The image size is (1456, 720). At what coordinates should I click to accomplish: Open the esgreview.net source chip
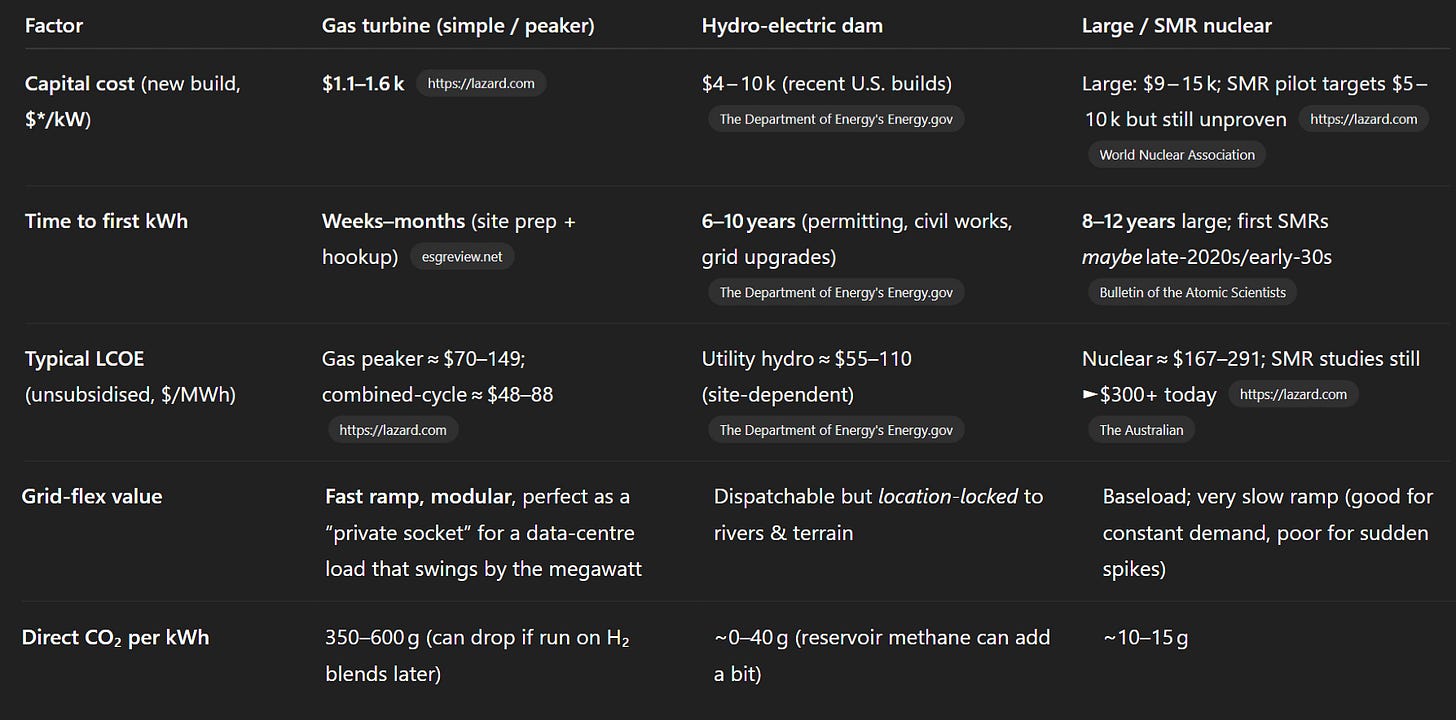(462, 256)
